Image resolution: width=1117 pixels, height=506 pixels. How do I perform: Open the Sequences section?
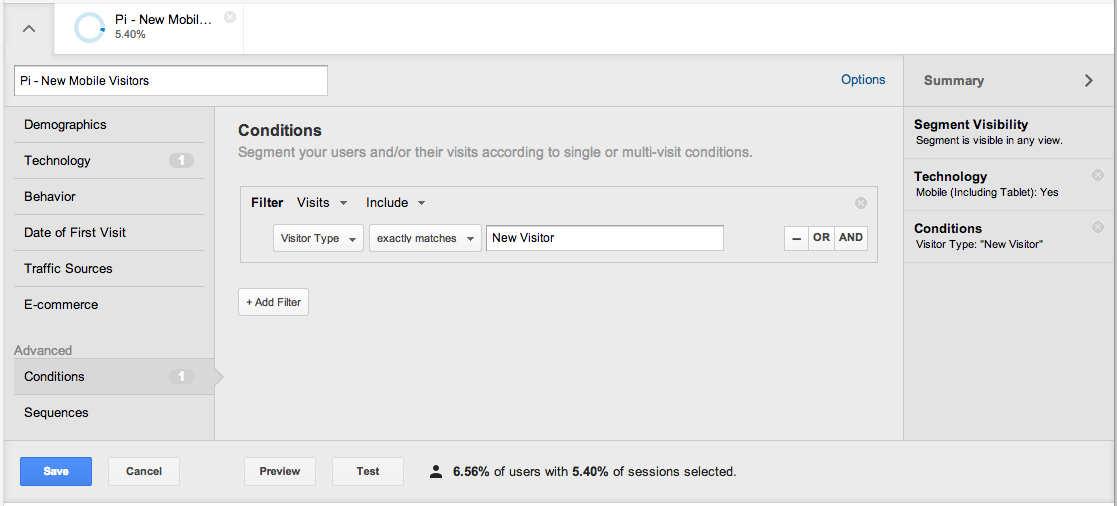coord(114,413)
